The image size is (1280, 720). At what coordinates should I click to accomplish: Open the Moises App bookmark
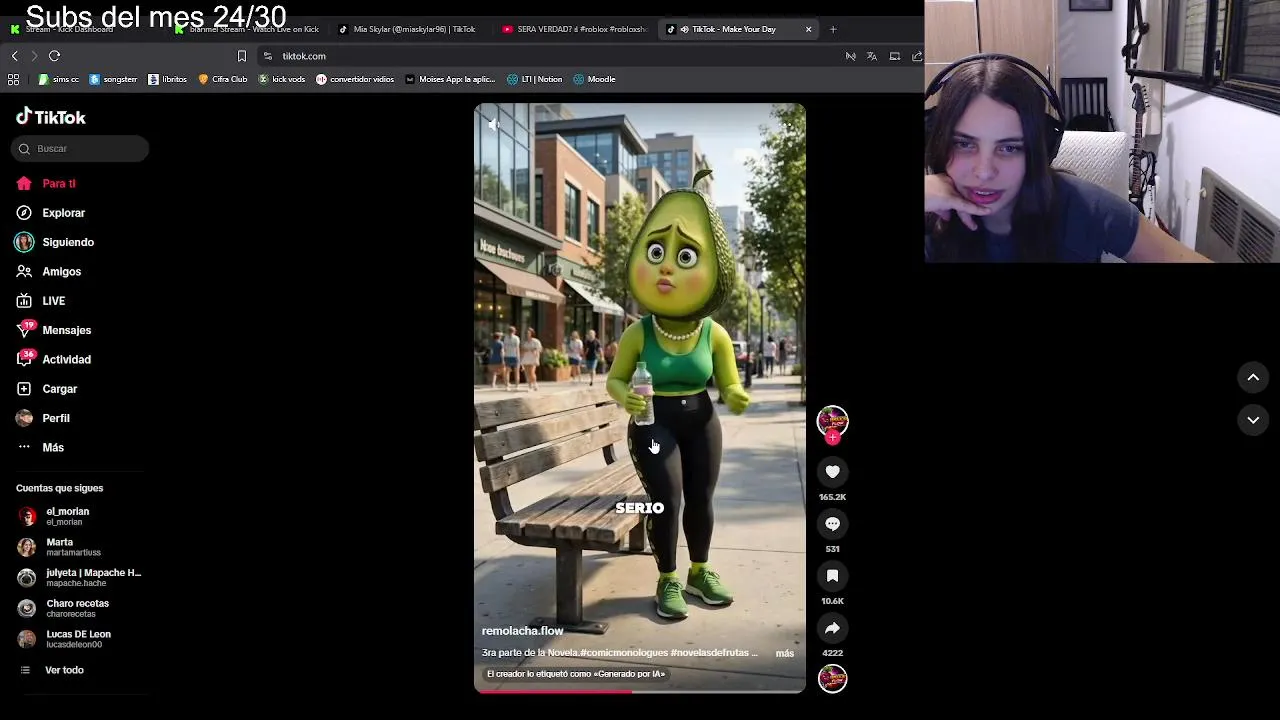450,79
